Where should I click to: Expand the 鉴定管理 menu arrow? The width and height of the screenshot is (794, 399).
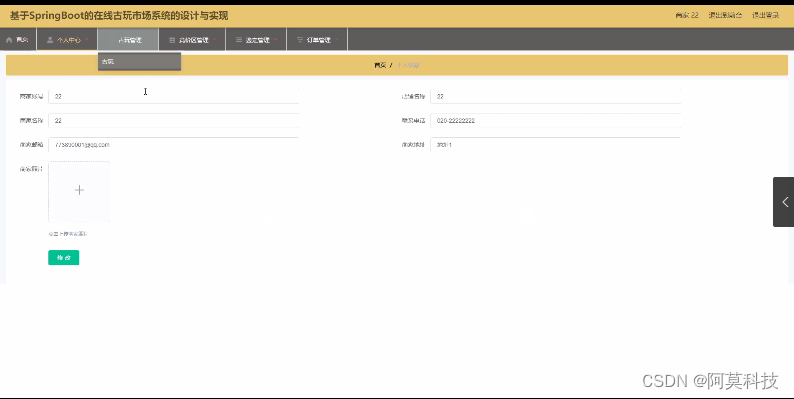point(275,39)
